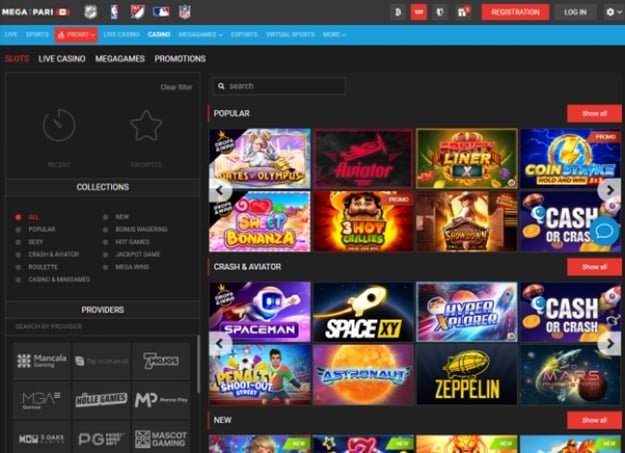This screenshot has height=453, width=625.
Task: Open the NBA league shortcut icon
Action: point(114,12)
